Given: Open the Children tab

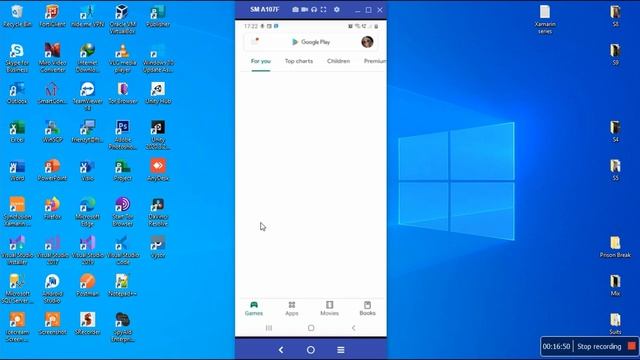Looking at the screenshot, I should pyautogui.click(x=338, y=61).
